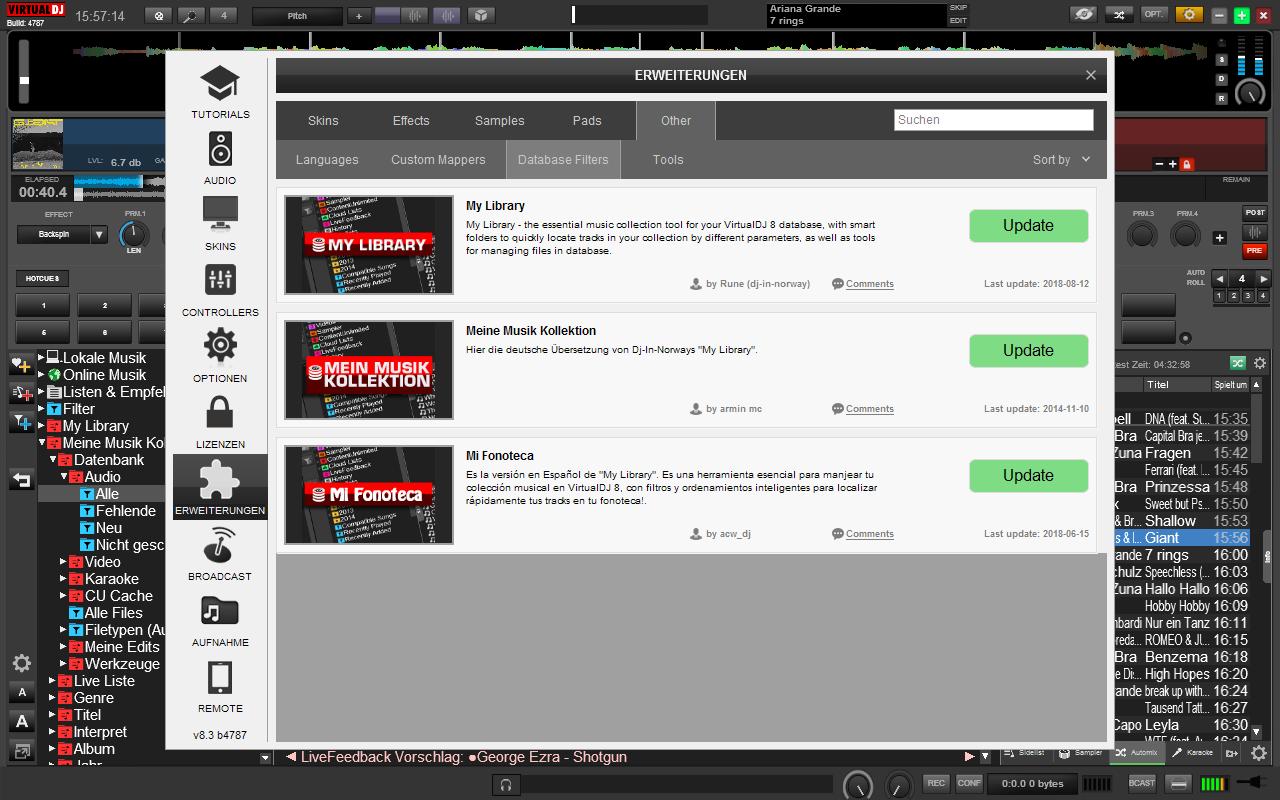
Task: Click the eye visibility icon top bar
Action: tap(1083, 15)
